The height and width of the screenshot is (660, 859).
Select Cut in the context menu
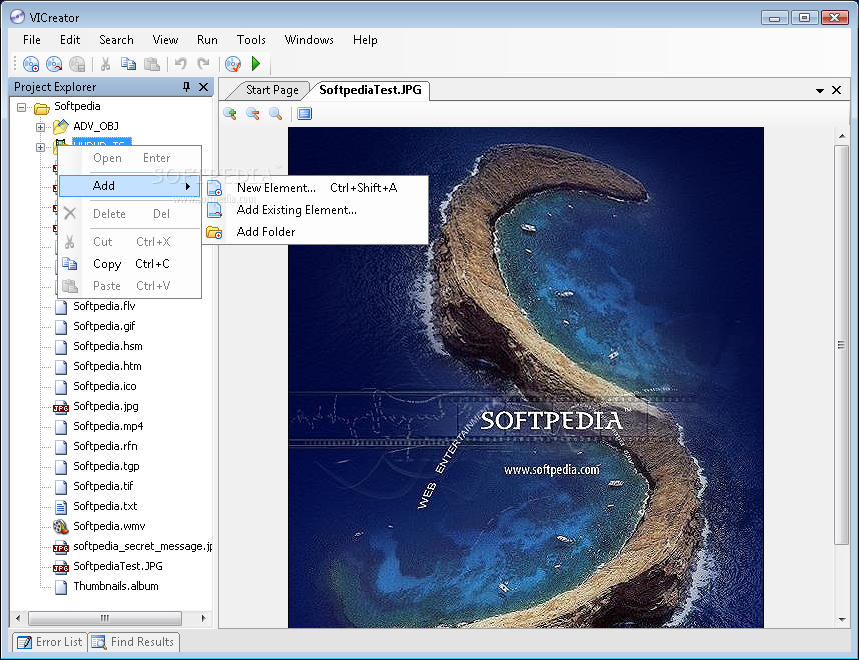[x=130, y=242]
